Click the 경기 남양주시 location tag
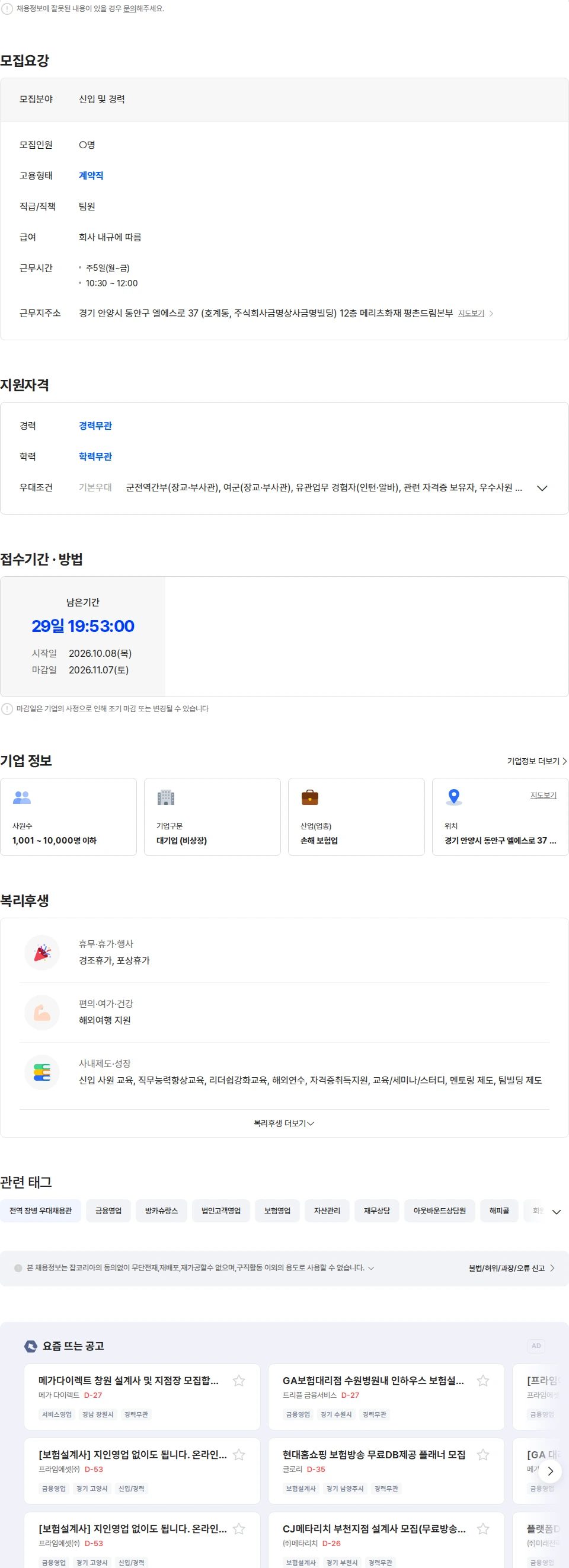 tap(345, 1489)
